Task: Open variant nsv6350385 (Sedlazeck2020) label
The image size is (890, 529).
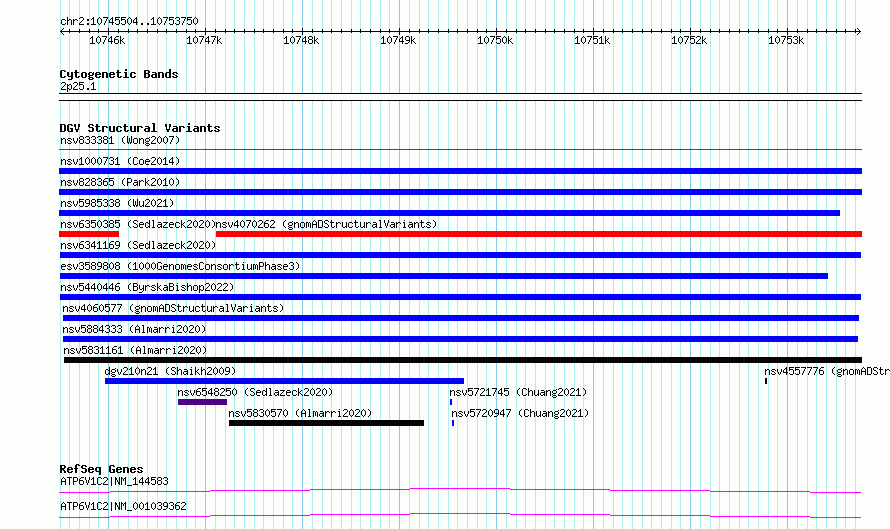Action: [138, 224]
